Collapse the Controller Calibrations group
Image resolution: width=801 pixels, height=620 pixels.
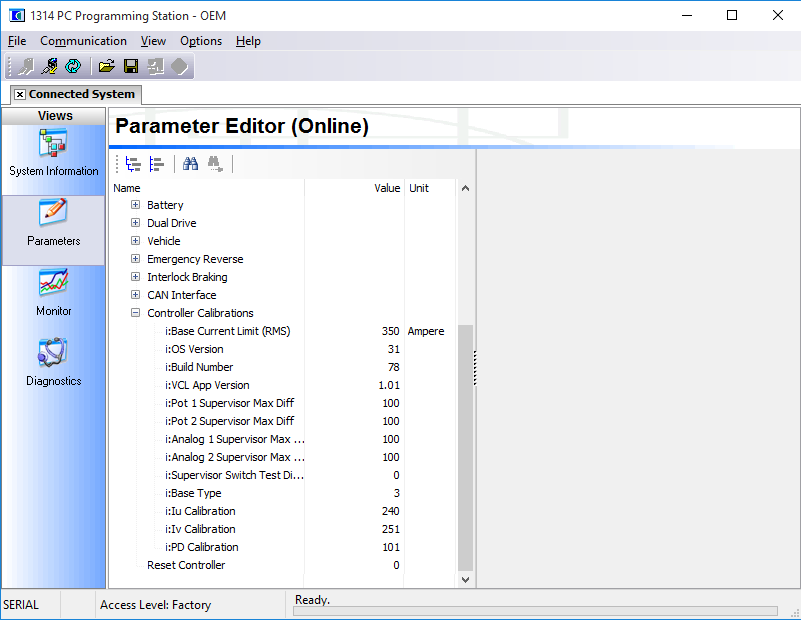135,313
